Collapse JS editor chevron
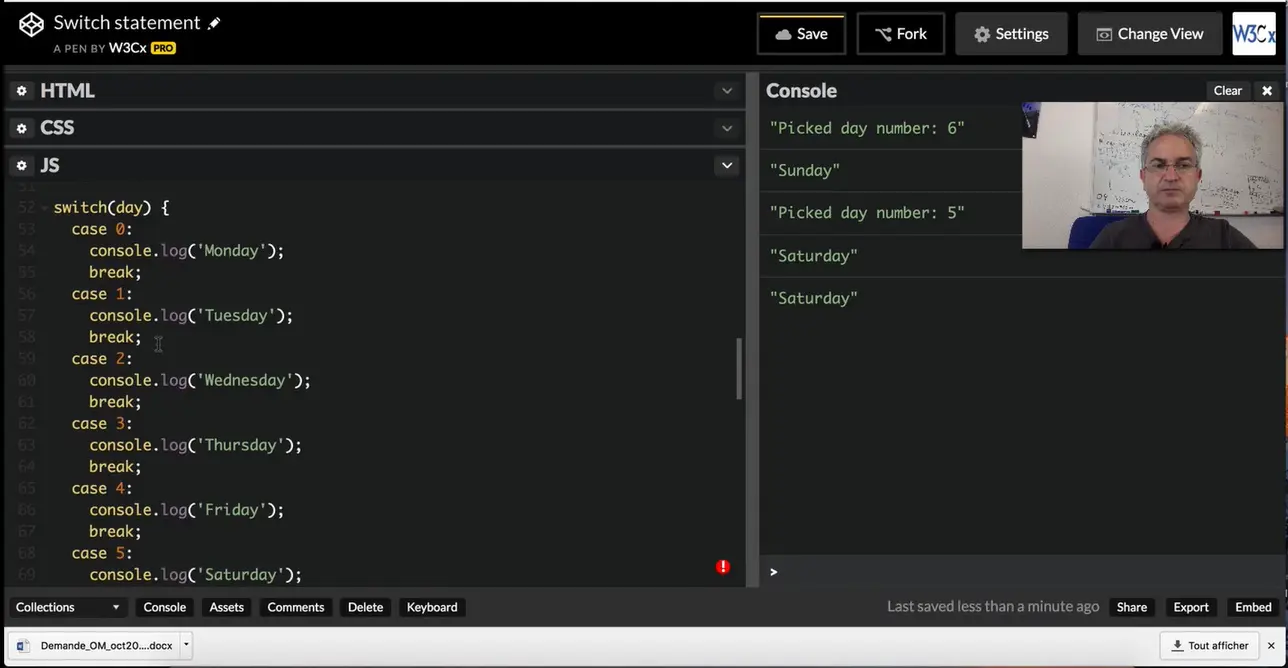This screenshot has height=668, width=1288. pyautogui.click(x=727, y=165)
